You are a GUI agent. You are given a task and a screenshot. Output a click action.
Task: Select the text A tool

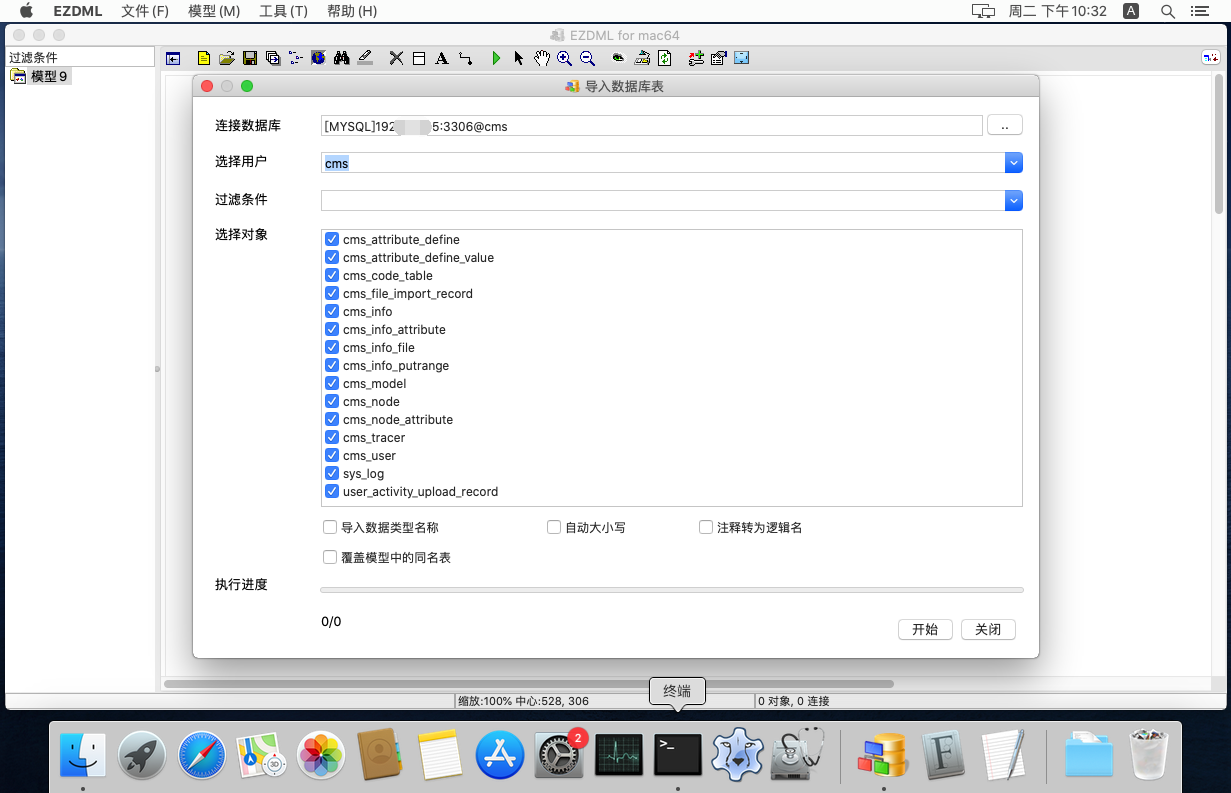[442, 58]
